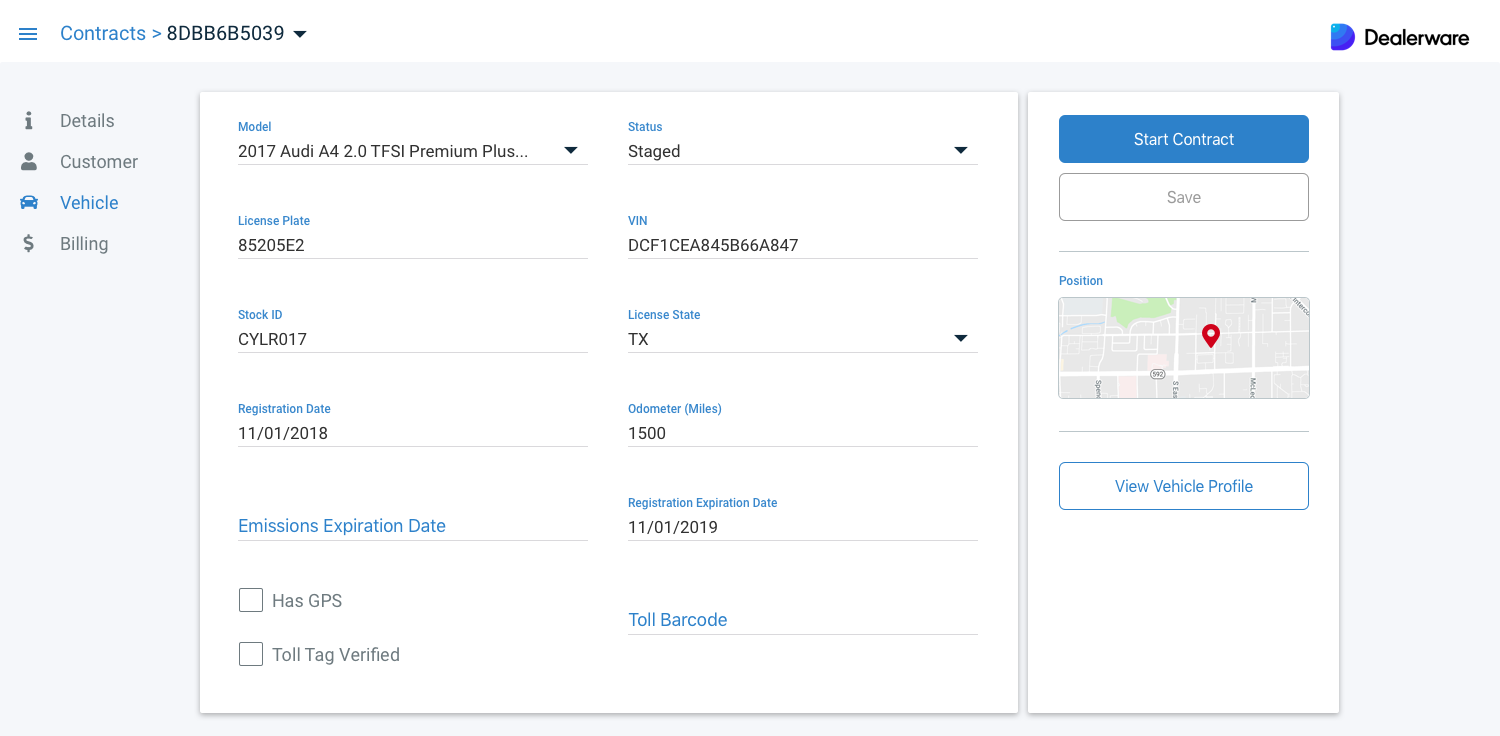Click the red map location pin
Screen dimensions: 1500x736
tap(1210, 335)
